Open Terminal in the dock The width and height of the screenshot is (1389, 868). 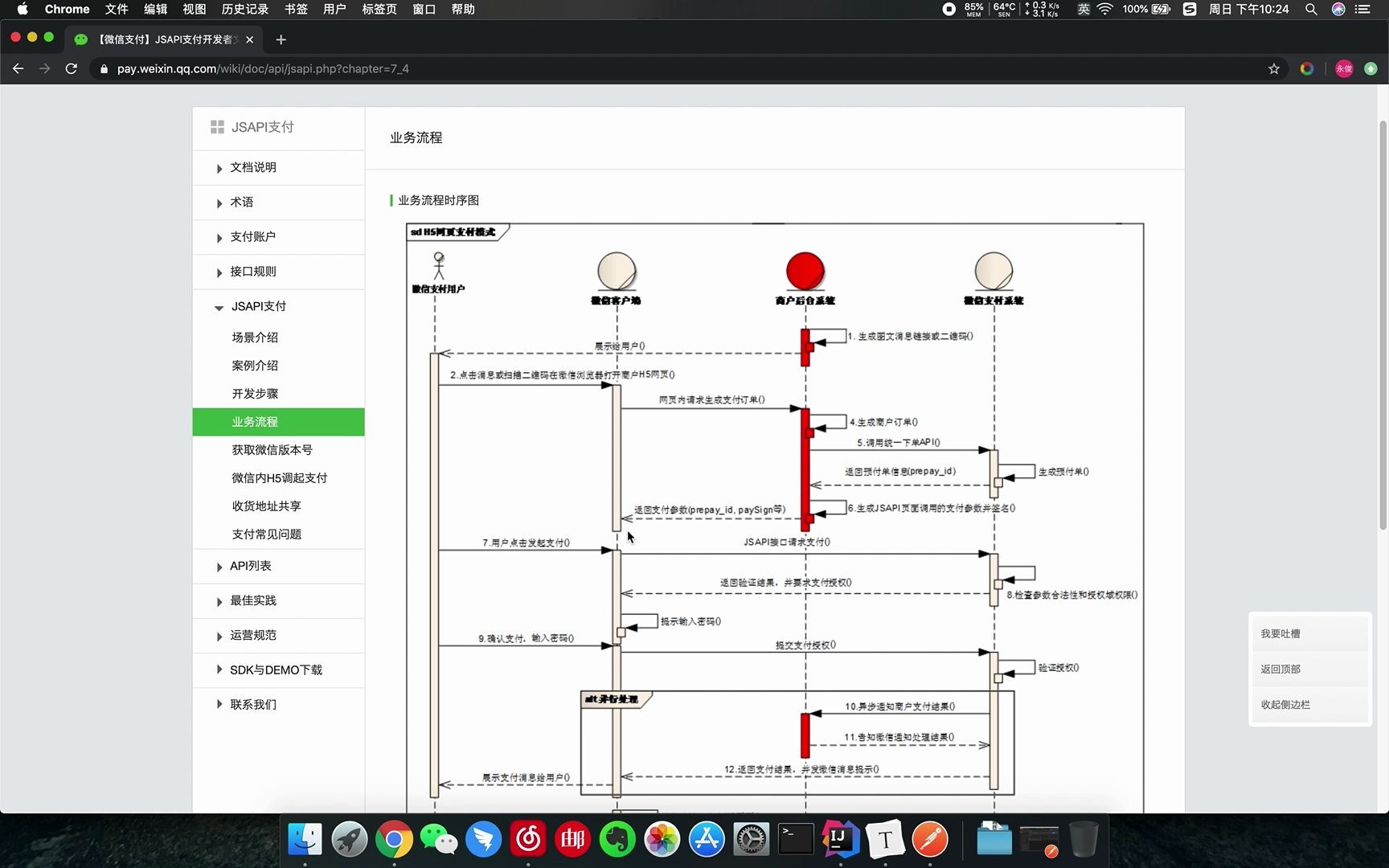tap(796, 840)
